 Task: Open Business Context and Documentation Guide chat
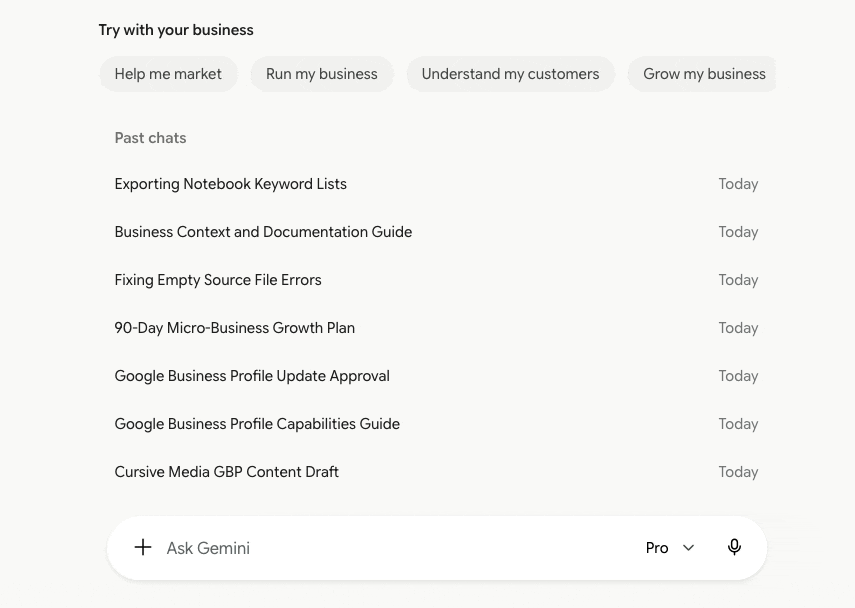(436, 232)
